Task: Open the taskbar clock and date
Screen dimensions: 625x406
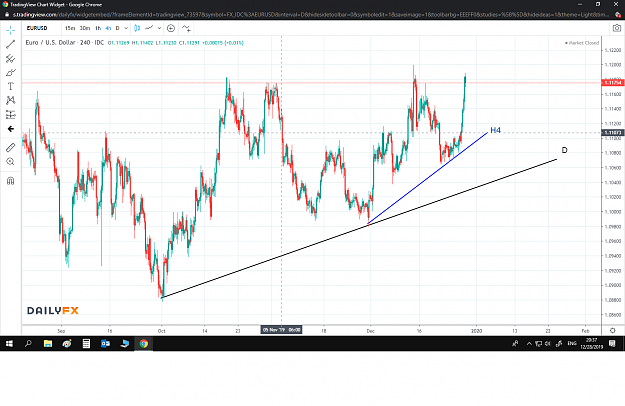Action: click(x=592, y=343)
